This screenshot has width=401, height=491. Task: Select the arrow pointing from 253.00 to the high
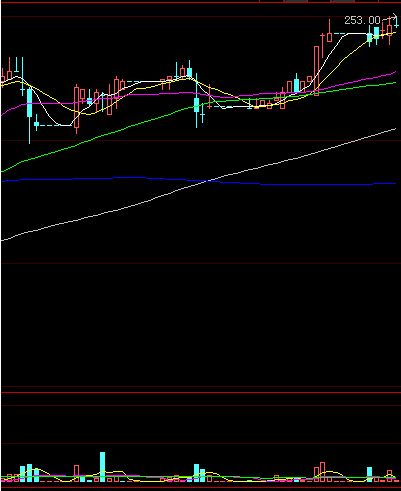click(388, 19)
